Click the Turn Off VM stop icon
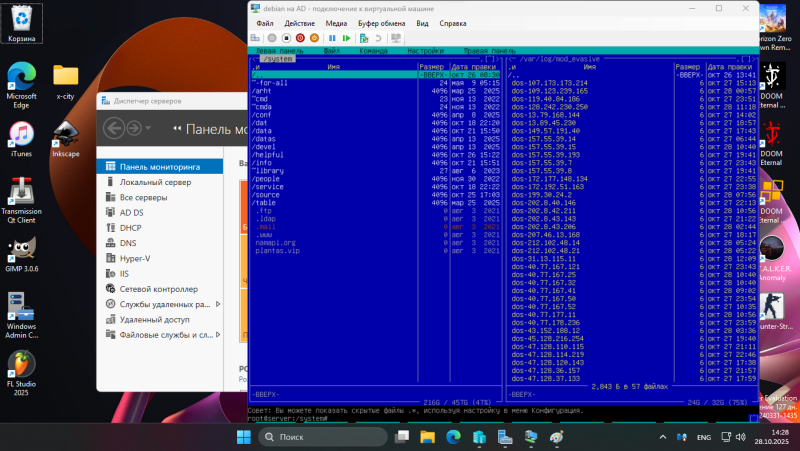 coord(286,37)
